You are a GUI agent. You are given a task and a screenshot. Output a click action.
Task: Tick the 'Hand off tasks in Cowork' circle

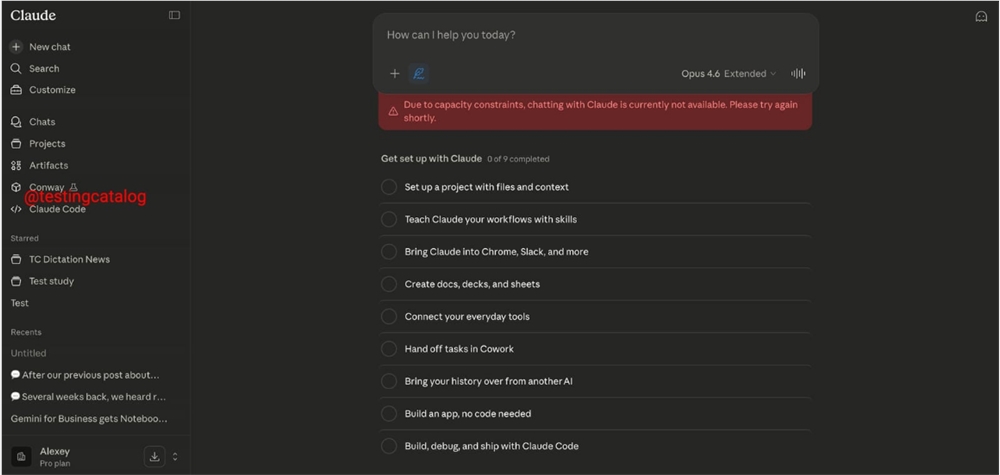(x=389, y=349)
